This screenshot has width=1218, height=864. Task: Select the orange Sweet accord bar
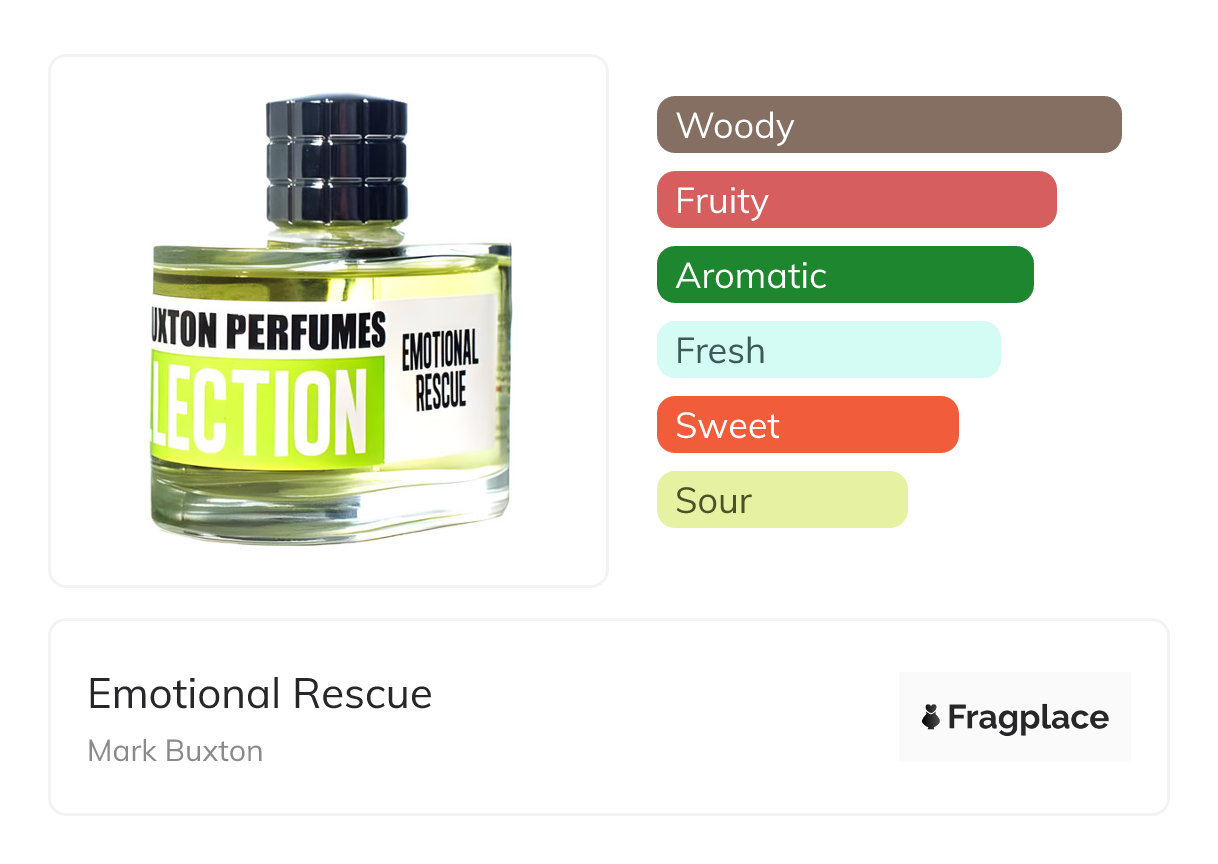807,425
